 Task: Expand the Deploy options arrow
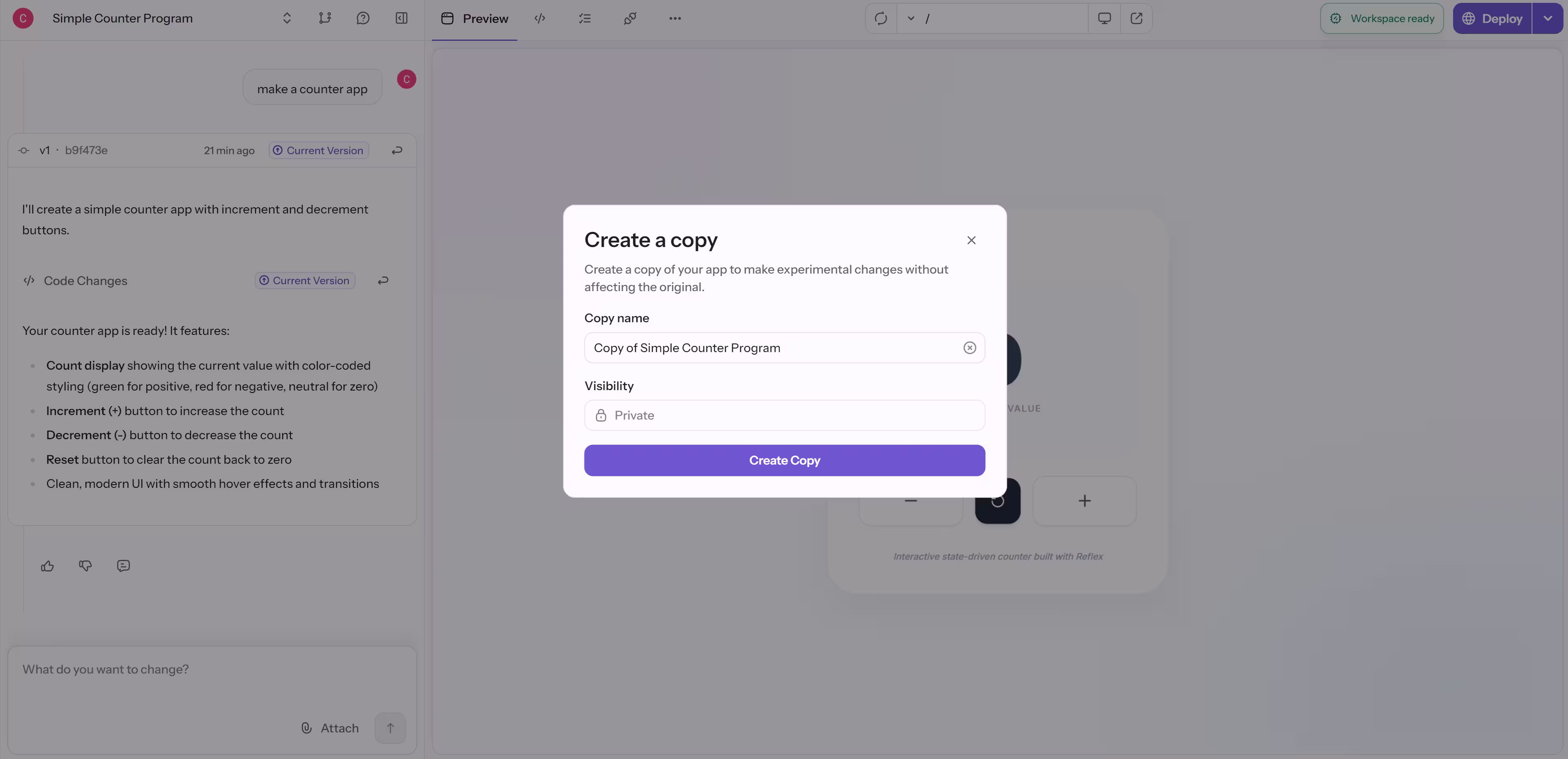[1547, 18]
